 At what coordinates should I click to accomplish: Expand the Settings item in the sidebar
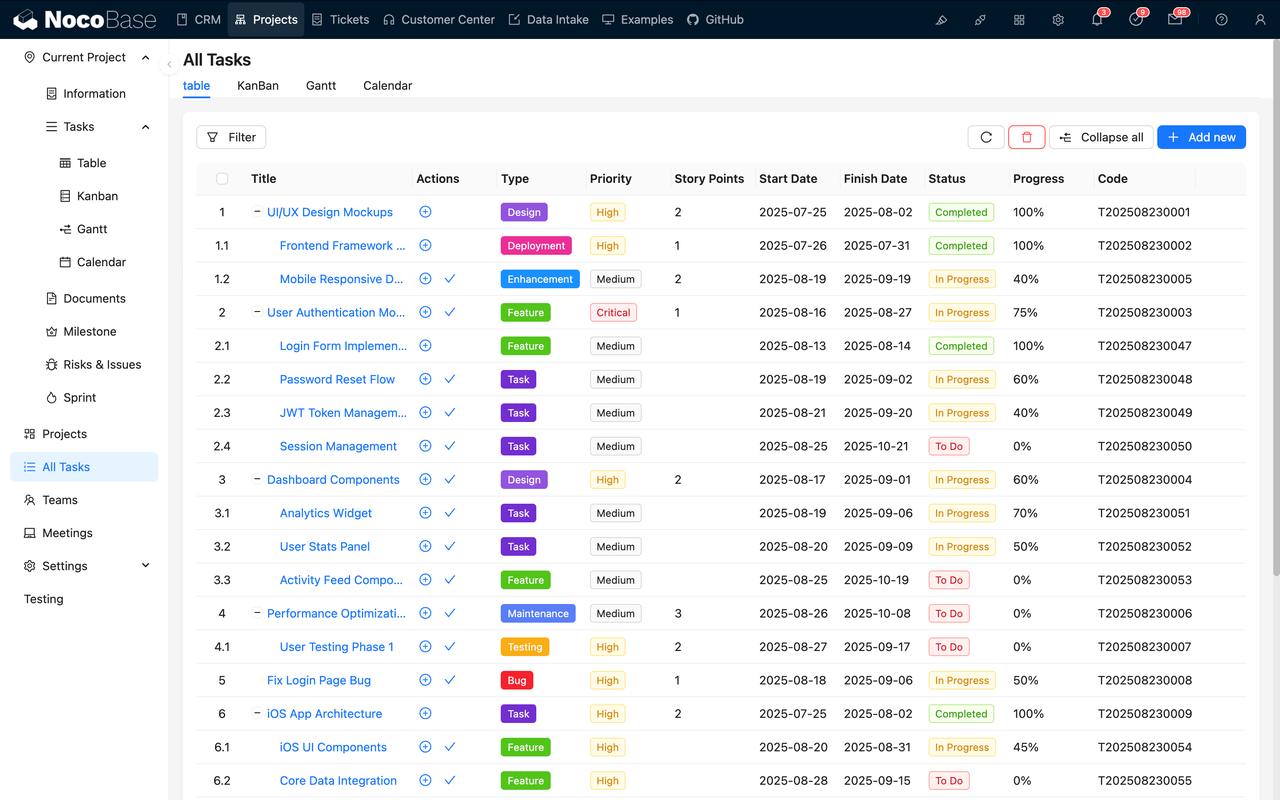coord(144,565)
